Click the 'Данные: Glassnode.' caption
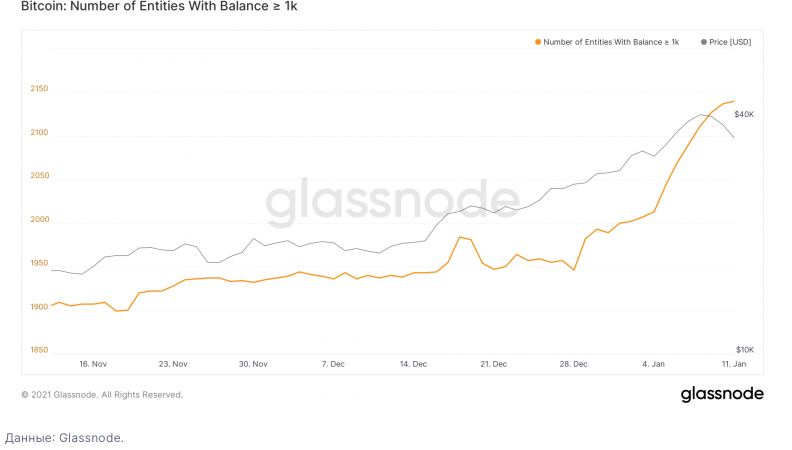The height and width of the screenshot is (450, 792). [x=65, y=437]
